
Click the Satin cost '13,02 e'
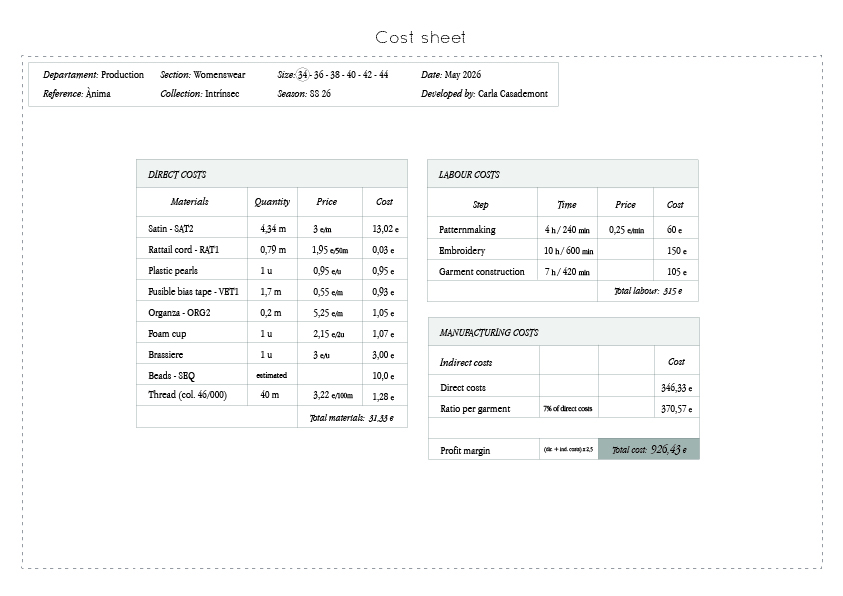(x=385, y=228)
